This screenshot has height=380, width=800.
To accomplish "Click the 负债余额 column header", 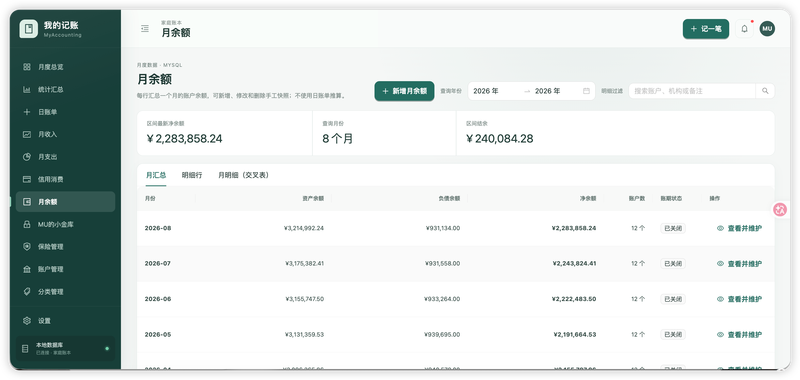I will pos(449,198).
